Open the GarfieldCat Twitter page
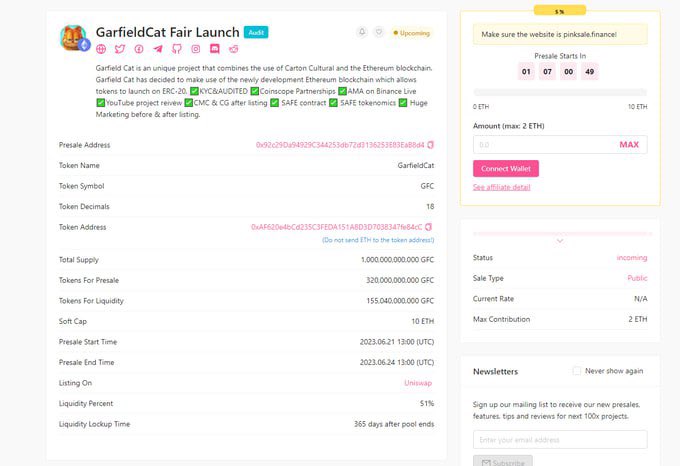This screenshot has width=680, height=466. tap(120, 49)
